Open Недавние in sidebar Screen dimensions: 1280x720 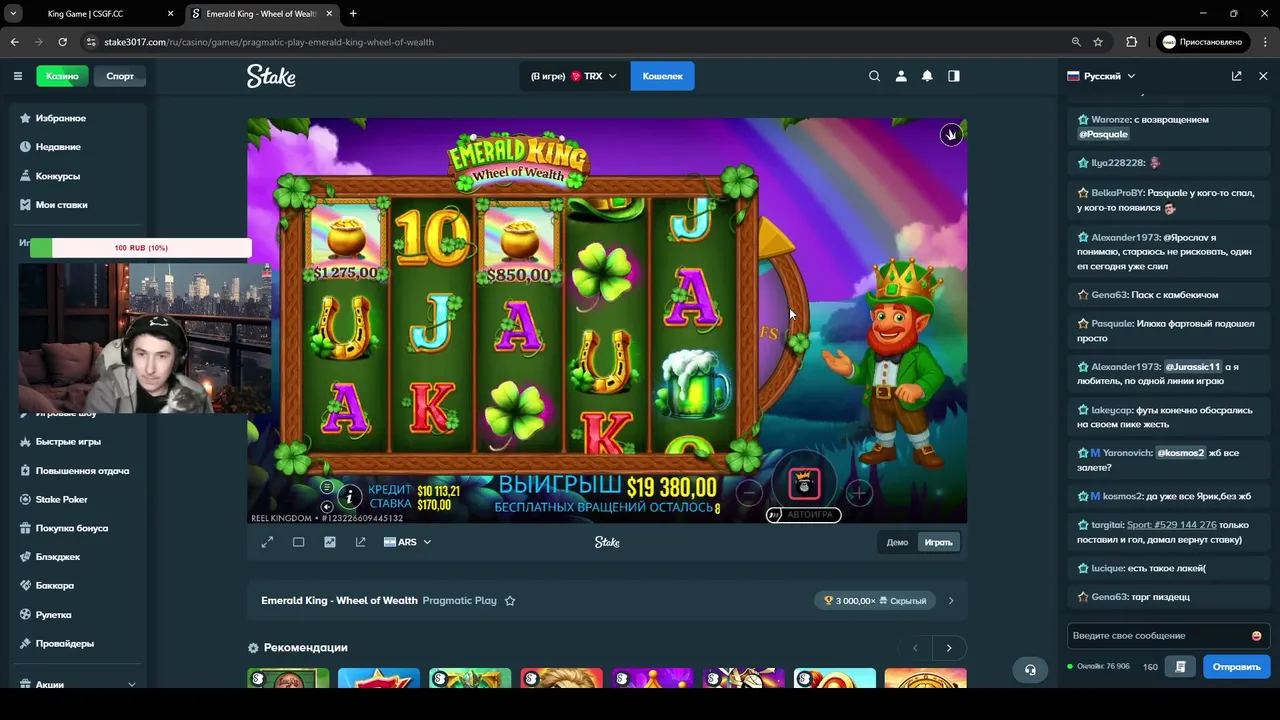(x=78, y=147)
